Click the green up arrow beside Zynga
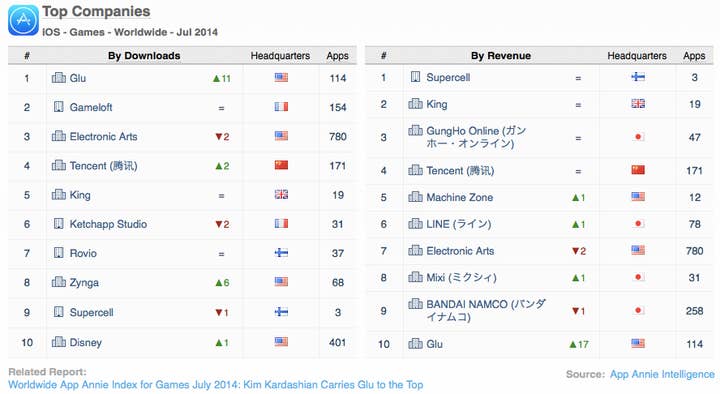 click(x=219, y=283)
